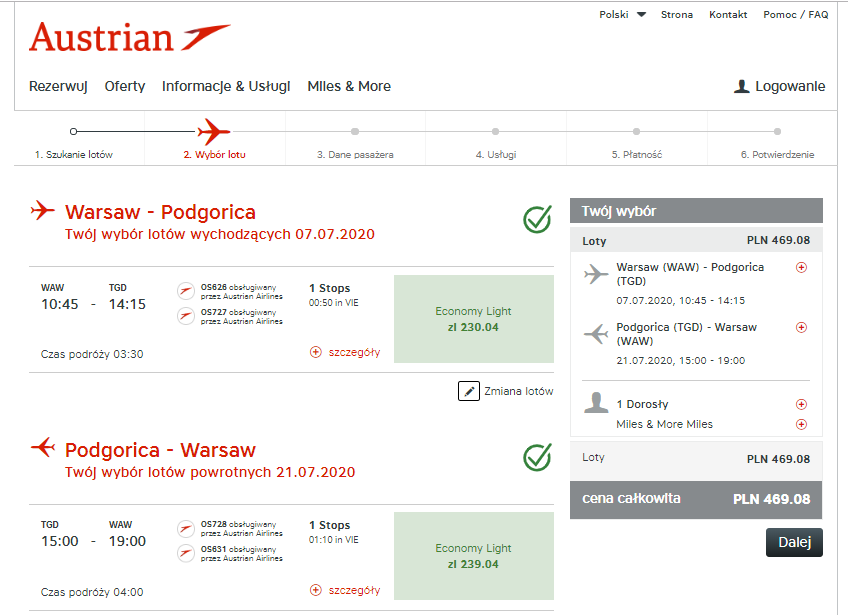The width and height of the screenshot is (848, 615).
Task: Click the Twój wybór panel header
Action: 696,211
